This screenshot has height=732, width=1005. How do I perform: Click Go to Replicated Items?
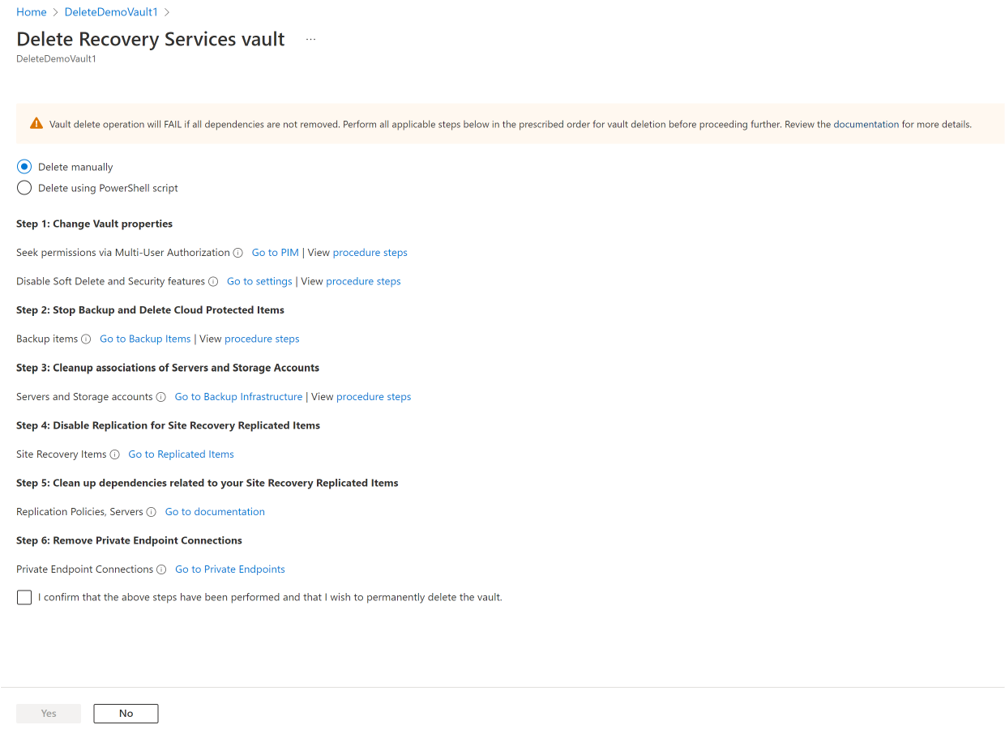[x=181, y=454]
